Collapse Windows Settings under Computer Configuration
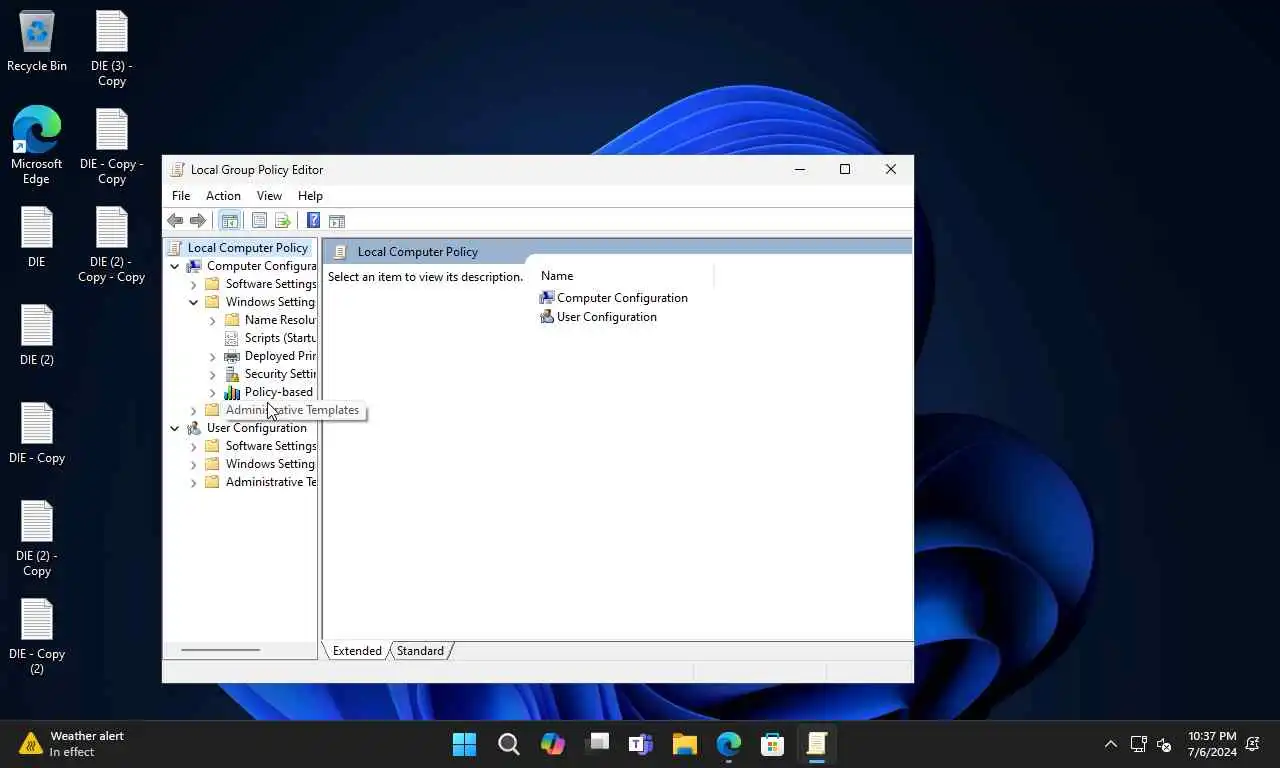Image resolution: width=1280 pixels, height=768 pixels. pos(194,302)
